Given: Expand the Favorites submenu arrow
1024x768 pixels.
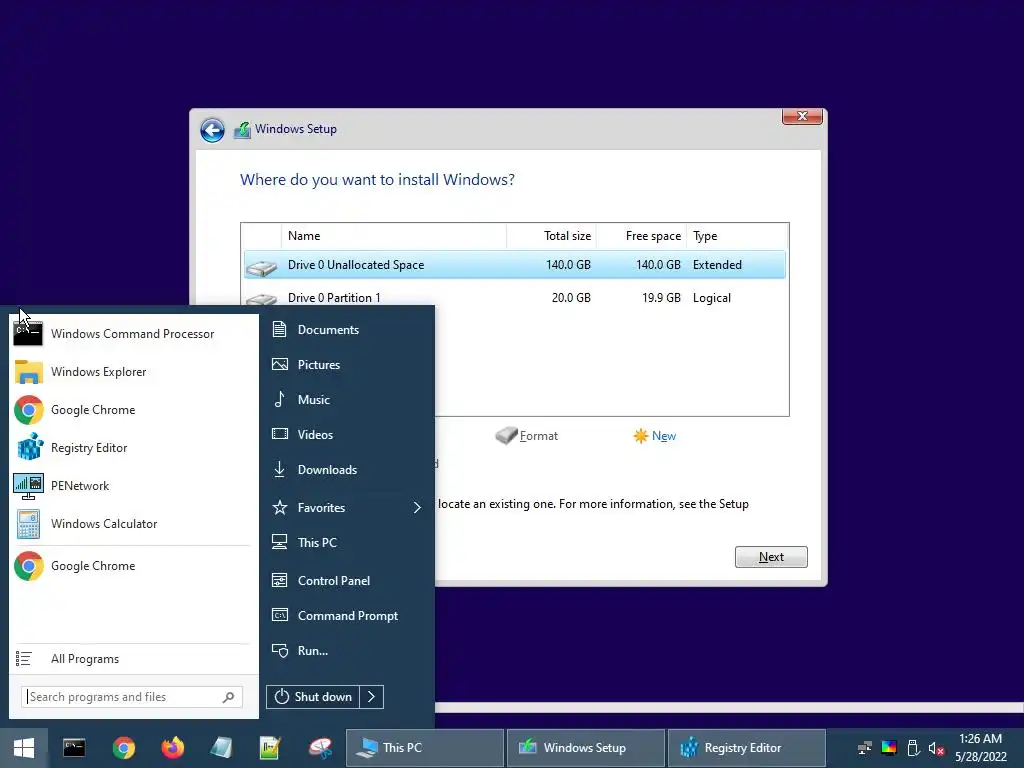Looking at the screenshot, I should (417, 507).
